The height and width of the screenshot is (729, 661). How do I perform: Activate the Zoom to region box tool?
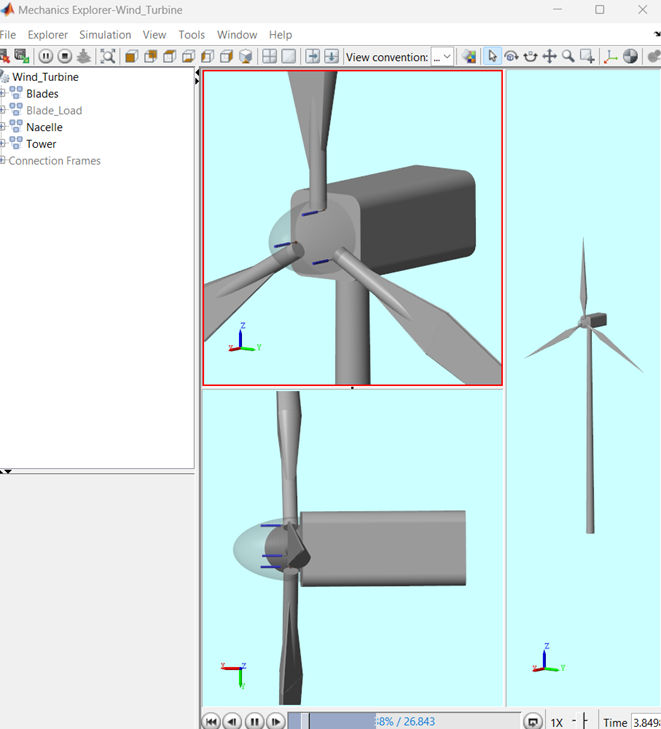pos(587,57)
